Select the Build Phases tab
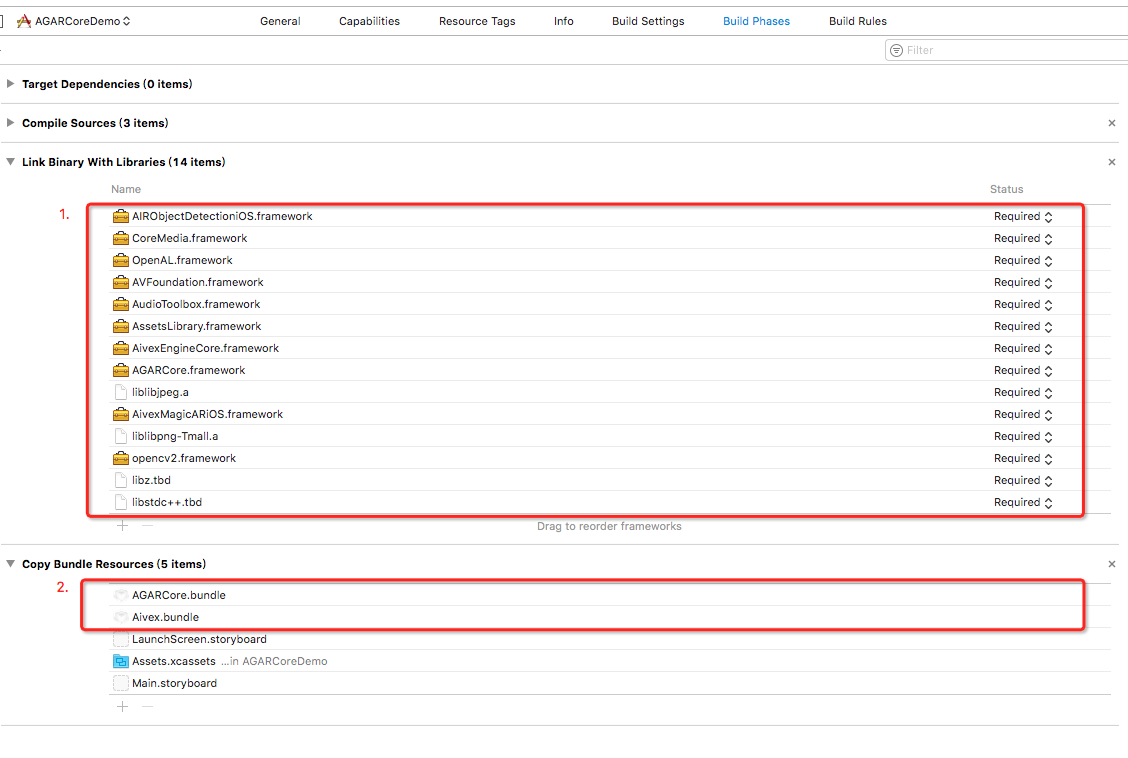Image resolution: width=1128 pixels, height=758 pixels. [x=756, y=21]
